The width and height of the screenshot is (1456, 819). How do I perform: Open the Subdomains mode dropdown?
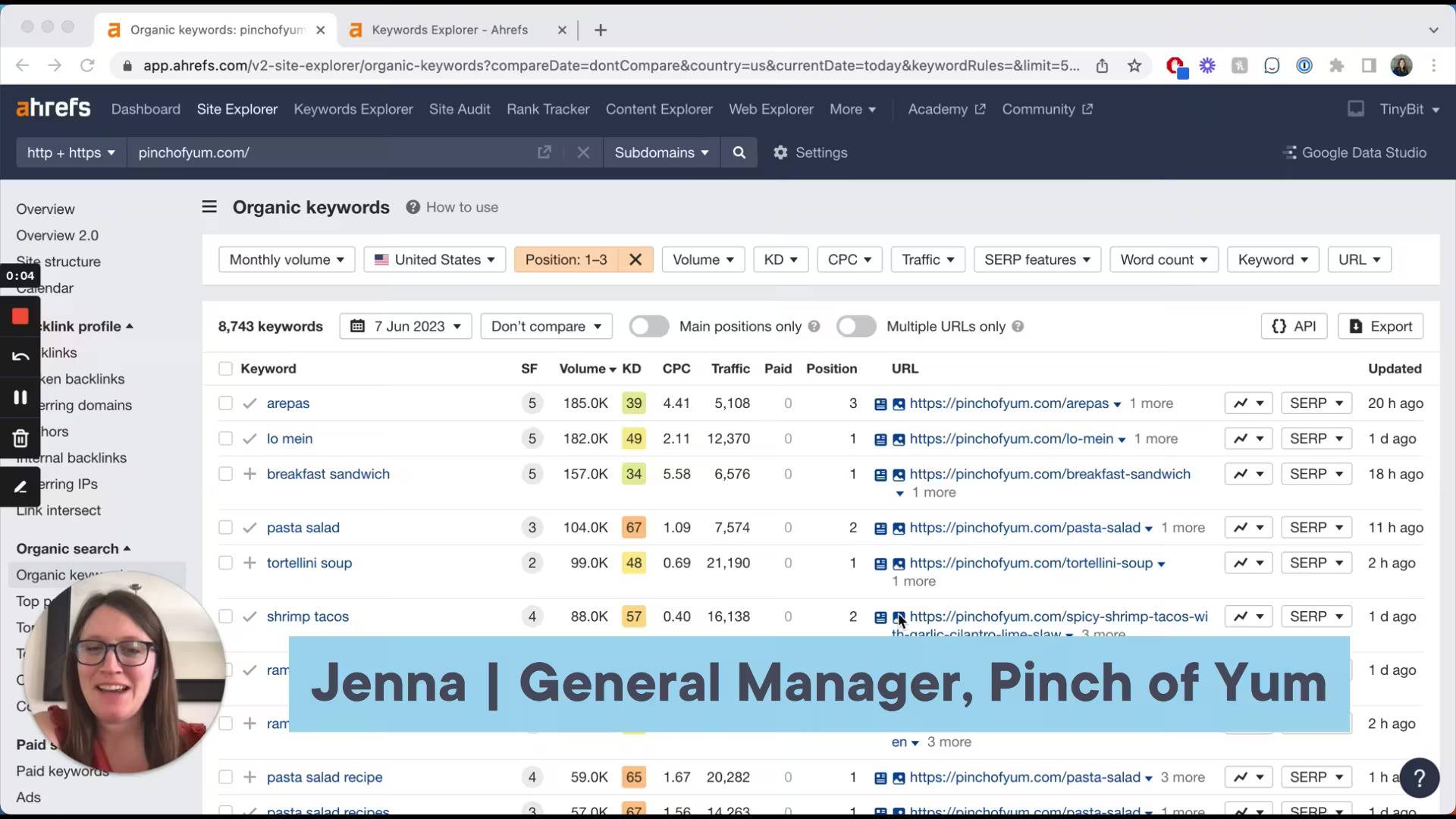pyautogui.click(x=661, y=152)
